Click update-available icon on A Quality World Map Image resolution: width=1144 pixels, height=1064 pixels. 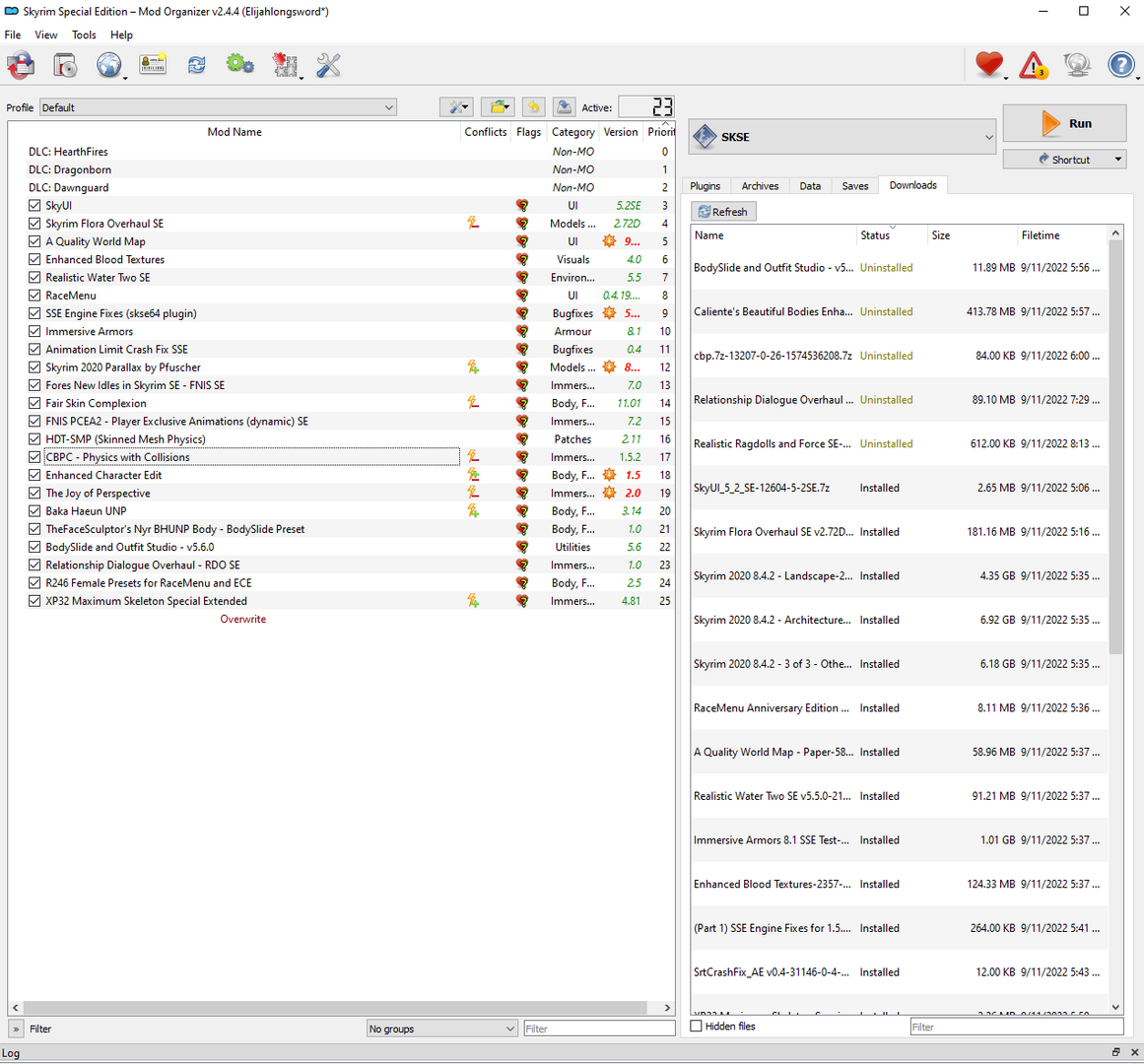tap(609, 241)
